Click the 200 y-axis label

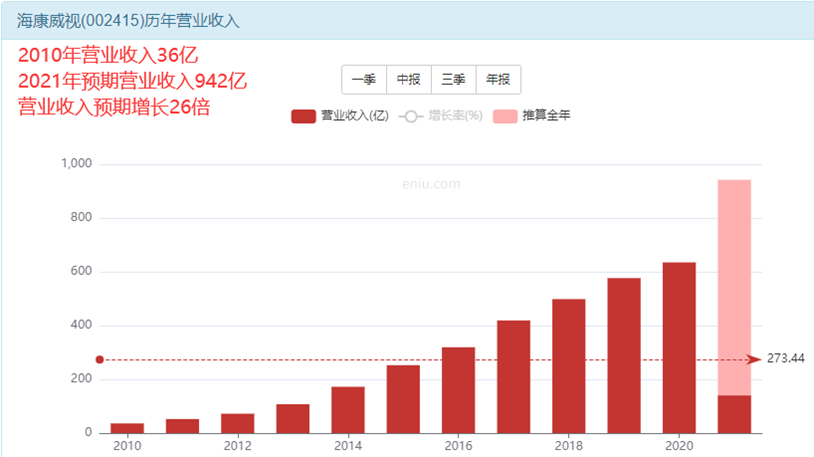click(x=81, y=379)
